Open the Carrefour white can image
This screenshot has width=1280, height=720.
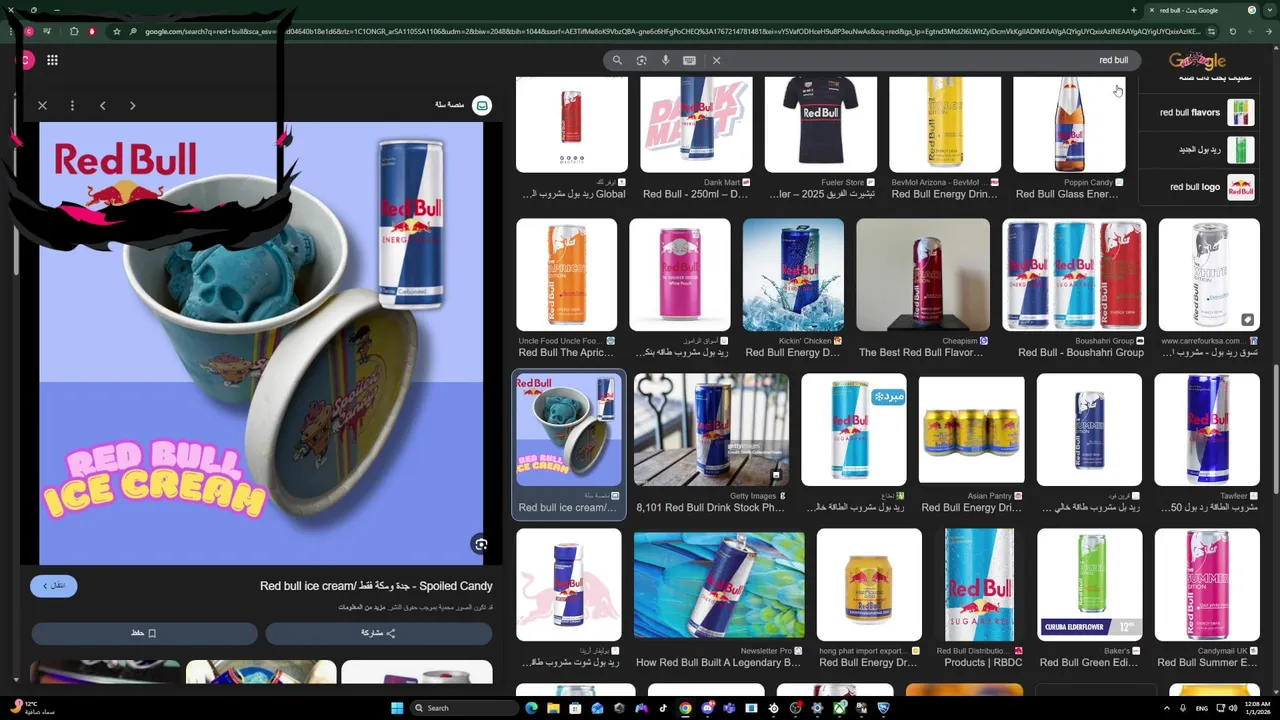[1209, 275]
